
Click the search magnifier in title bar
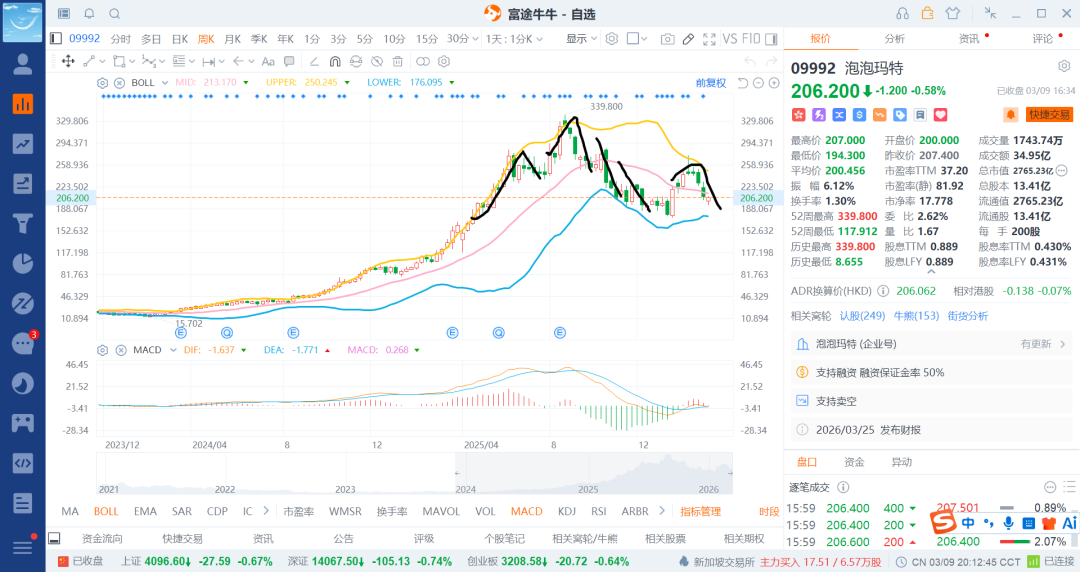pyautogui.click(x=114, y=13)
